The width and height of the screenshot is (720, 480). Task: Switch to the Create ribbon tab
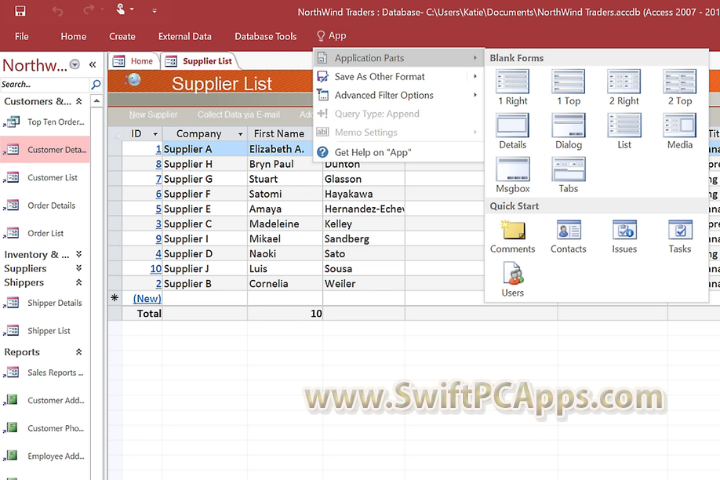122,36
